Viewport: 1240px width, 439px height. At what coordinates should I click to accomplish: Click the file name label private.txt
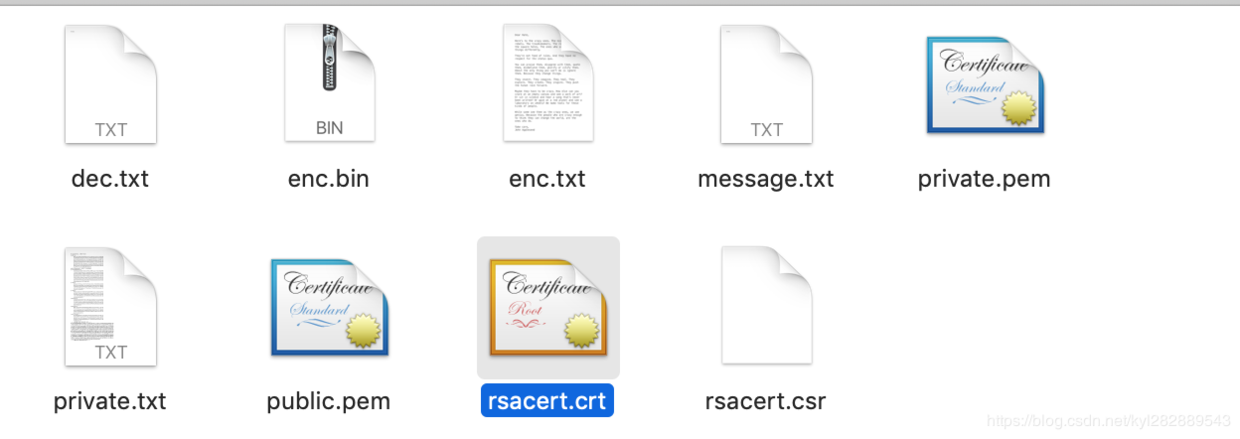pyautogui.click(x=110, y=401)
